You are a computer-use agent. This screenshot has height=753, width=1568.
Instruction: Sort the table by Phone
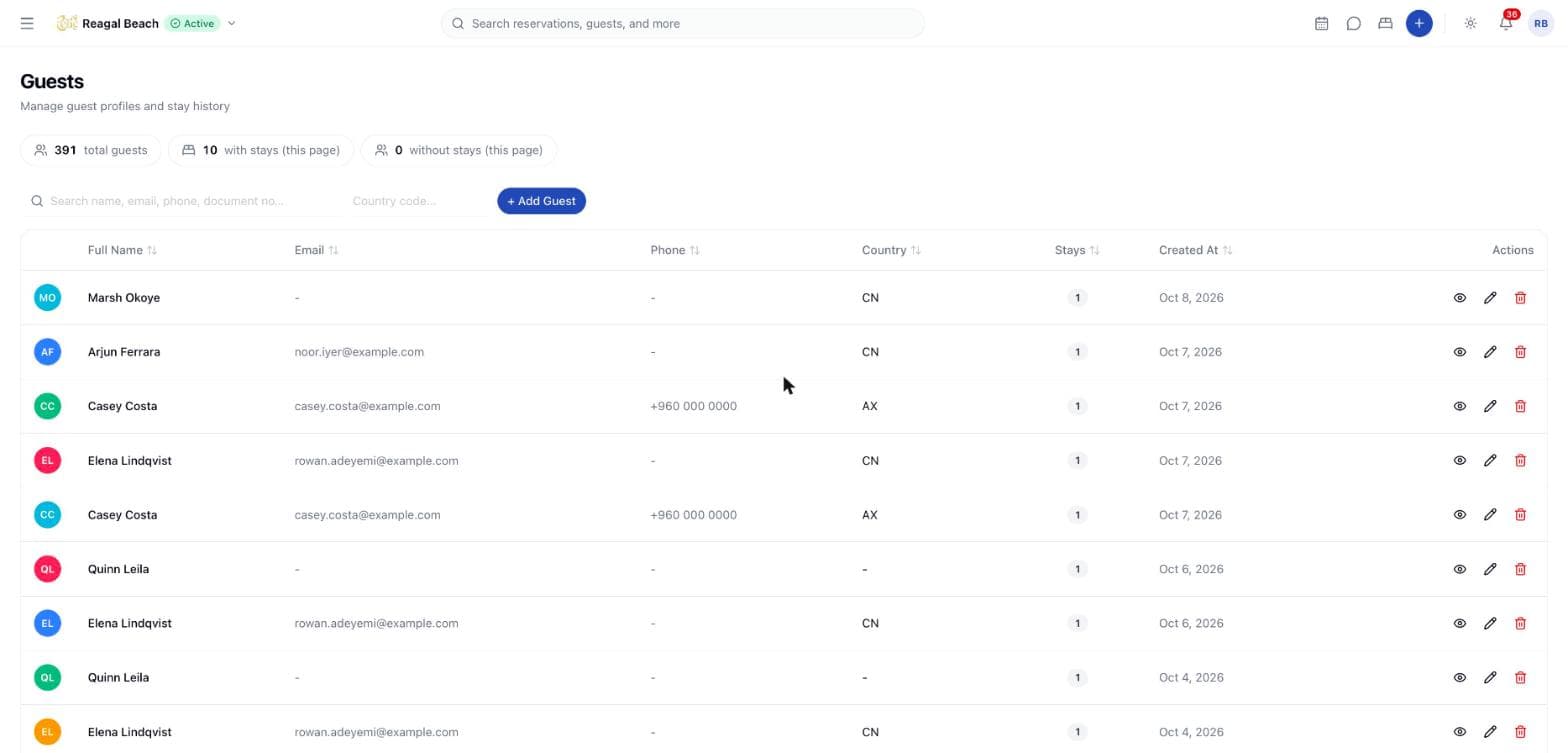coord(674,250)
